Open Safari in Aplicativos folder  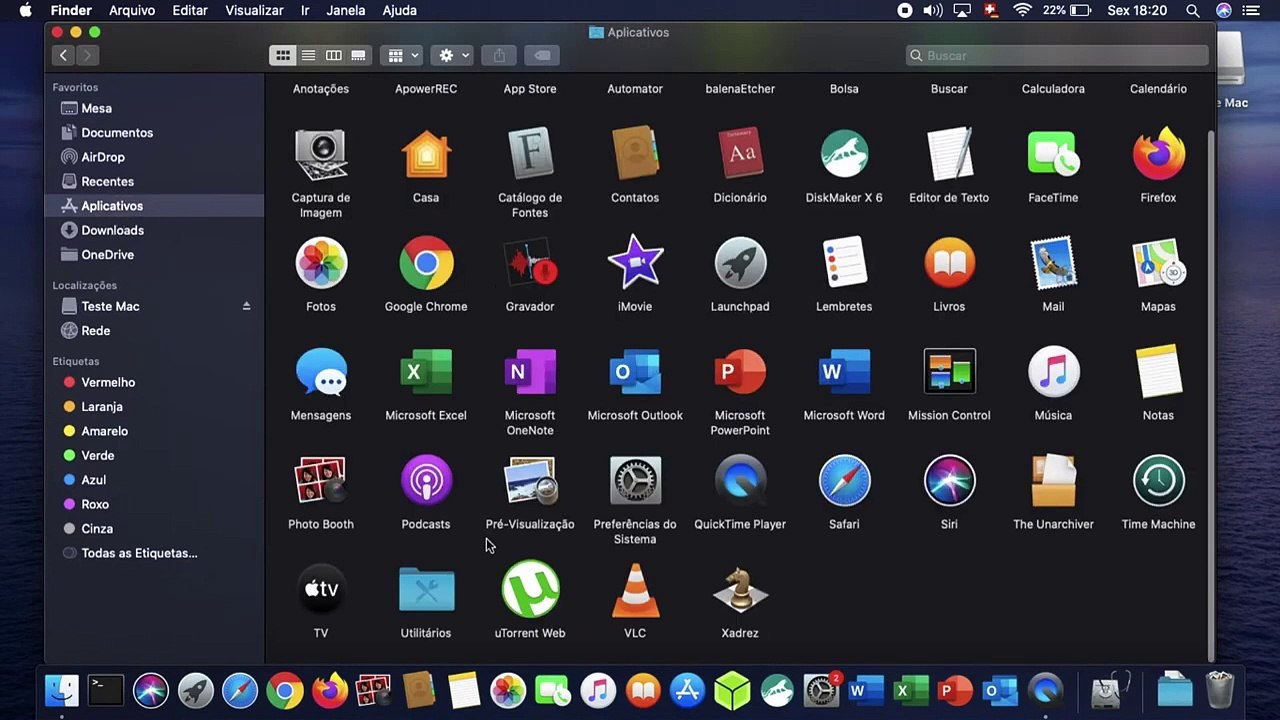tap(844, 482)
